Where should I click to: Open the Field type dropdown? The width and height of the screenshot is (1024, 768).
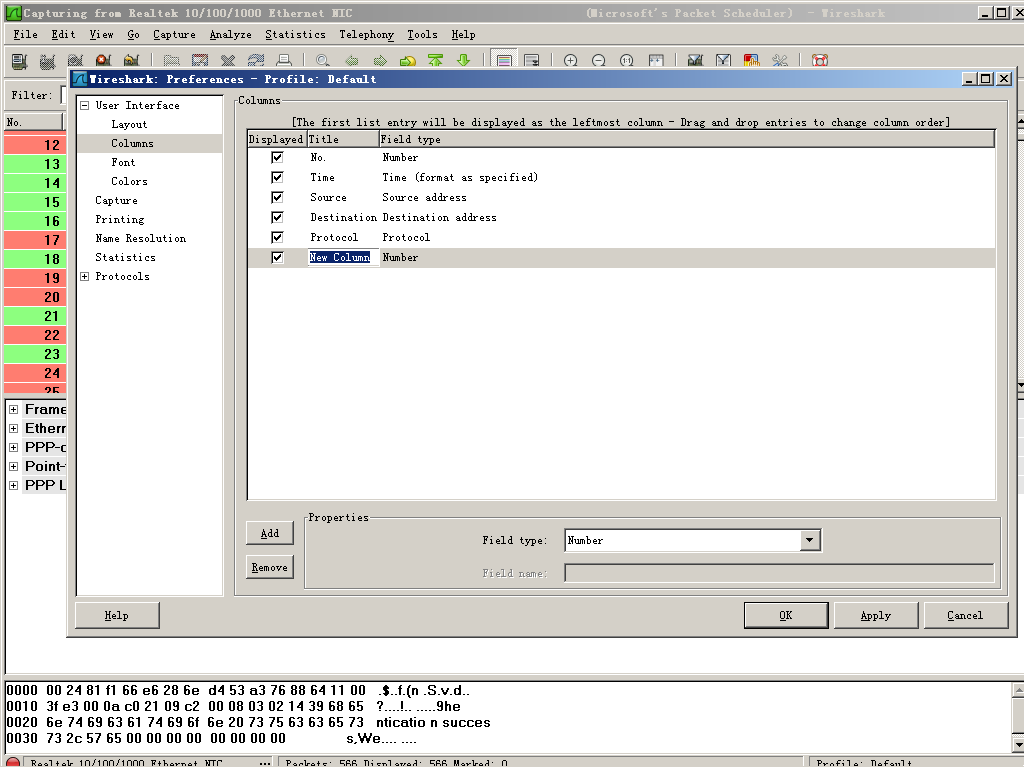(810, 540)
